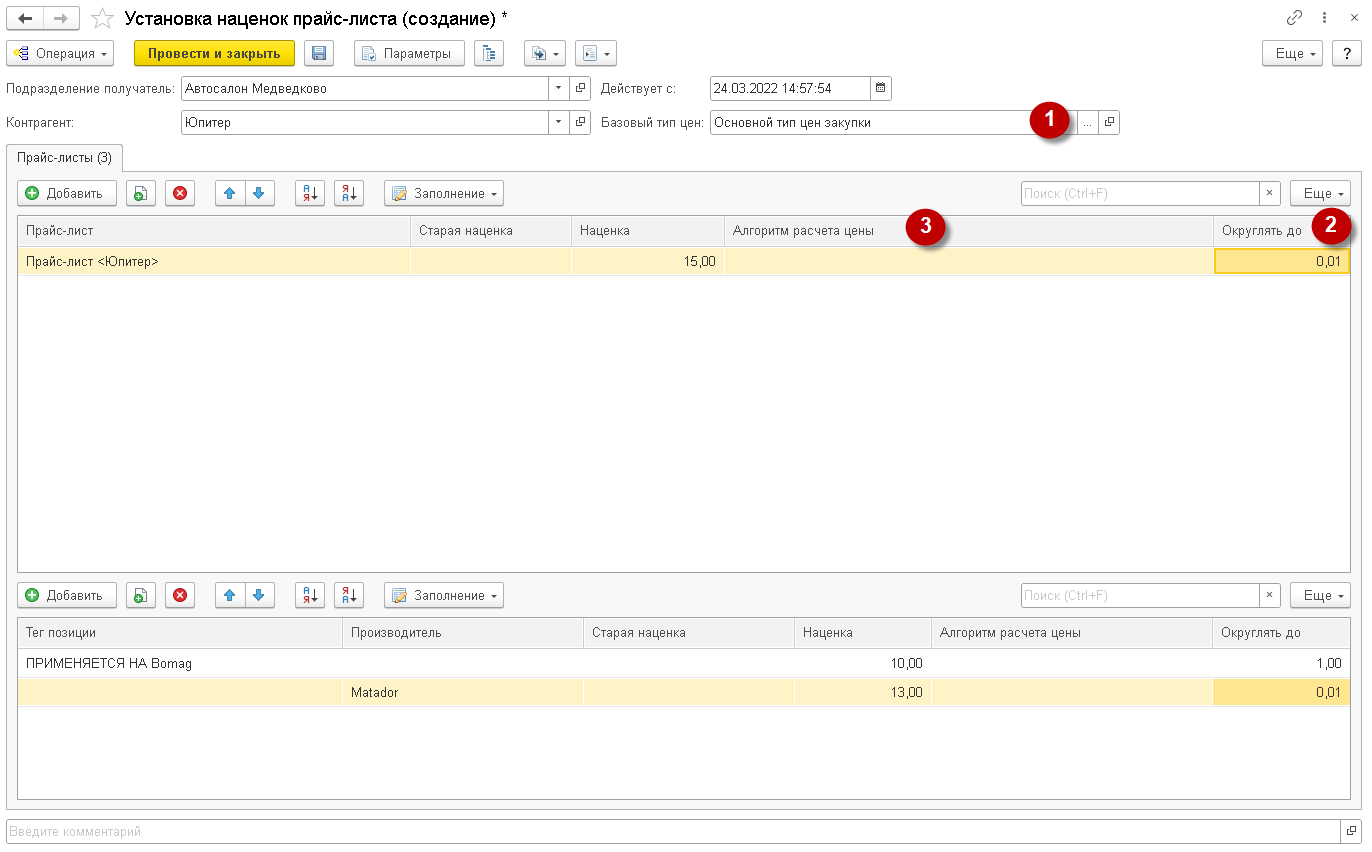Go forward with the right arrow button

[62, 18]
